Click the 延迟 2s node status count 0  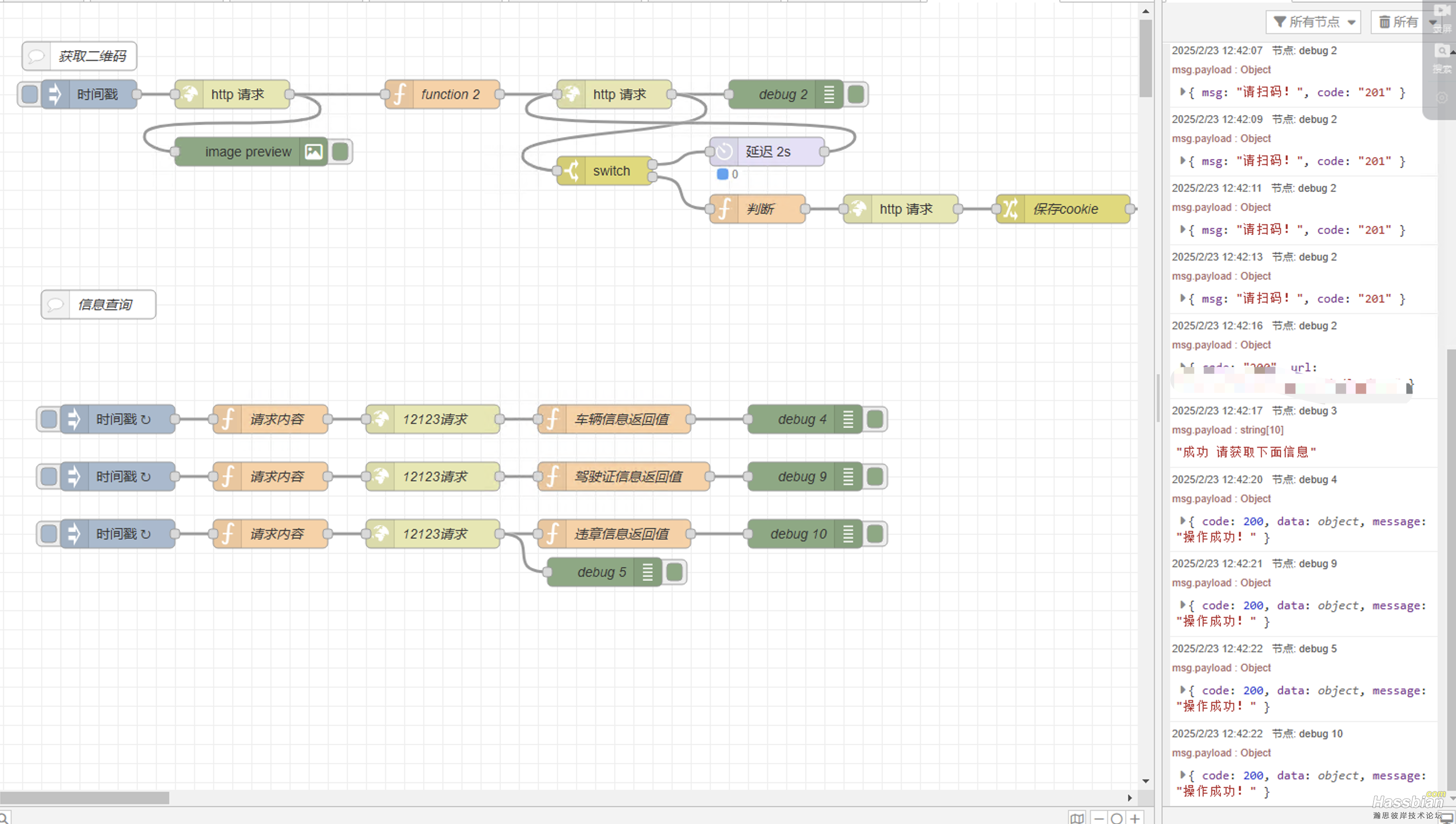click(735, 174)
